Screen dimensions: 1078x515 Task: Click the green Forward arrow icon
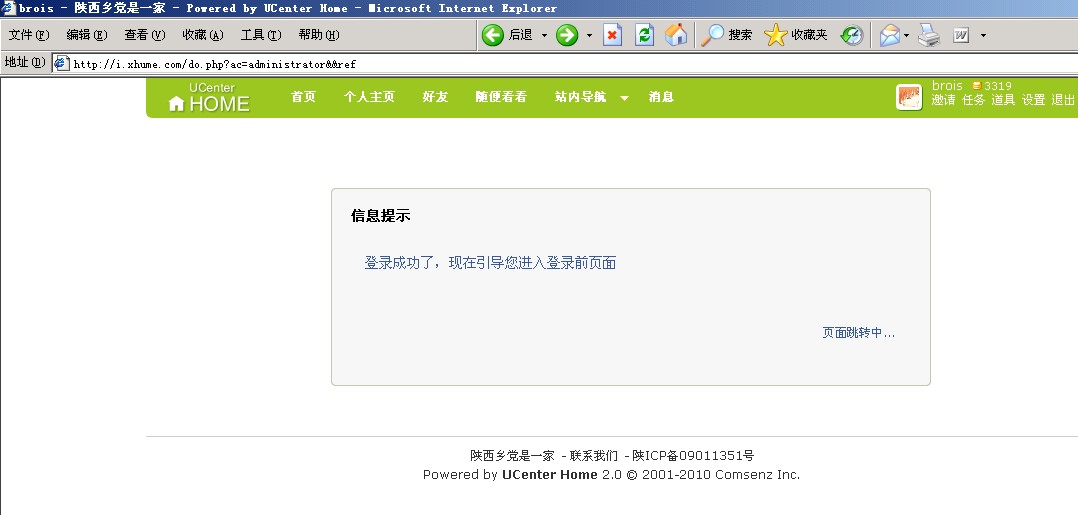pos(566,35)
